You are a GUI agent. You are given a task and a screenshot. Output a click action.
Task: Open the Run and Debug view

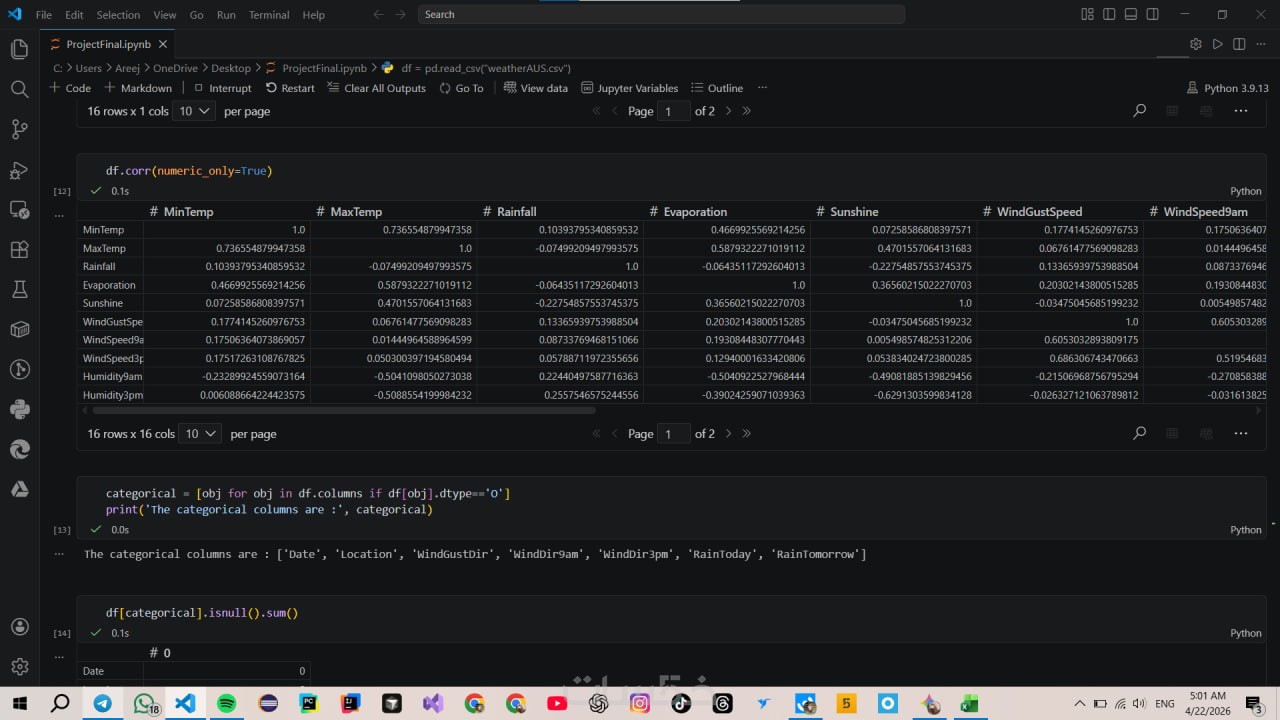pos(19,169)
